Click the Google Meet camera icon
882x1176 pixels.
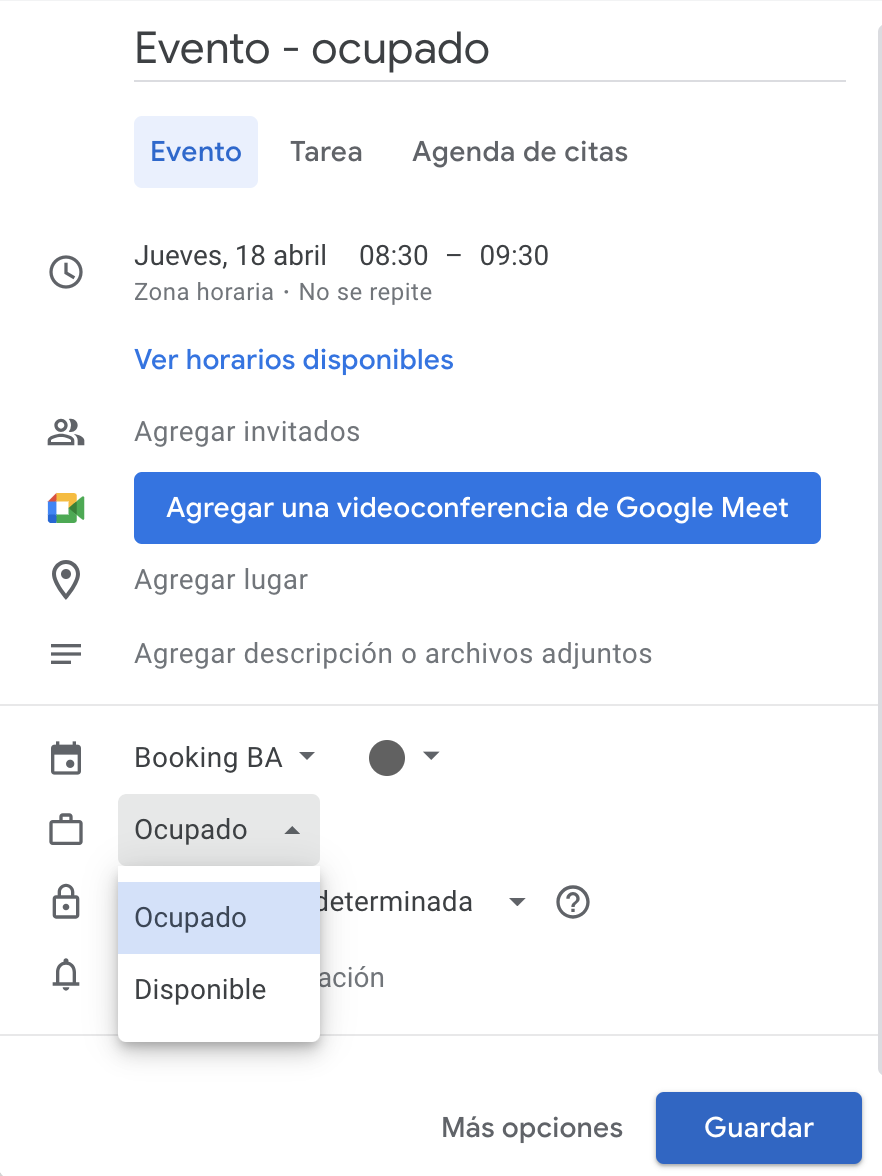coord(66,508)
